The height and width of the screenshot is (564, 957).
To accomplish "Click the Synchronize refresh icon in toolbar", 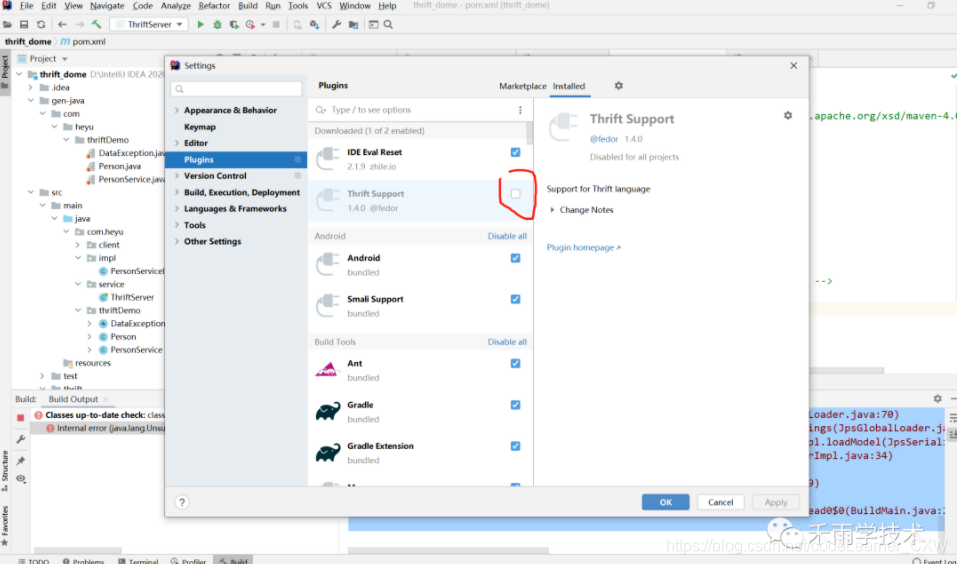I will click(41, 24).
